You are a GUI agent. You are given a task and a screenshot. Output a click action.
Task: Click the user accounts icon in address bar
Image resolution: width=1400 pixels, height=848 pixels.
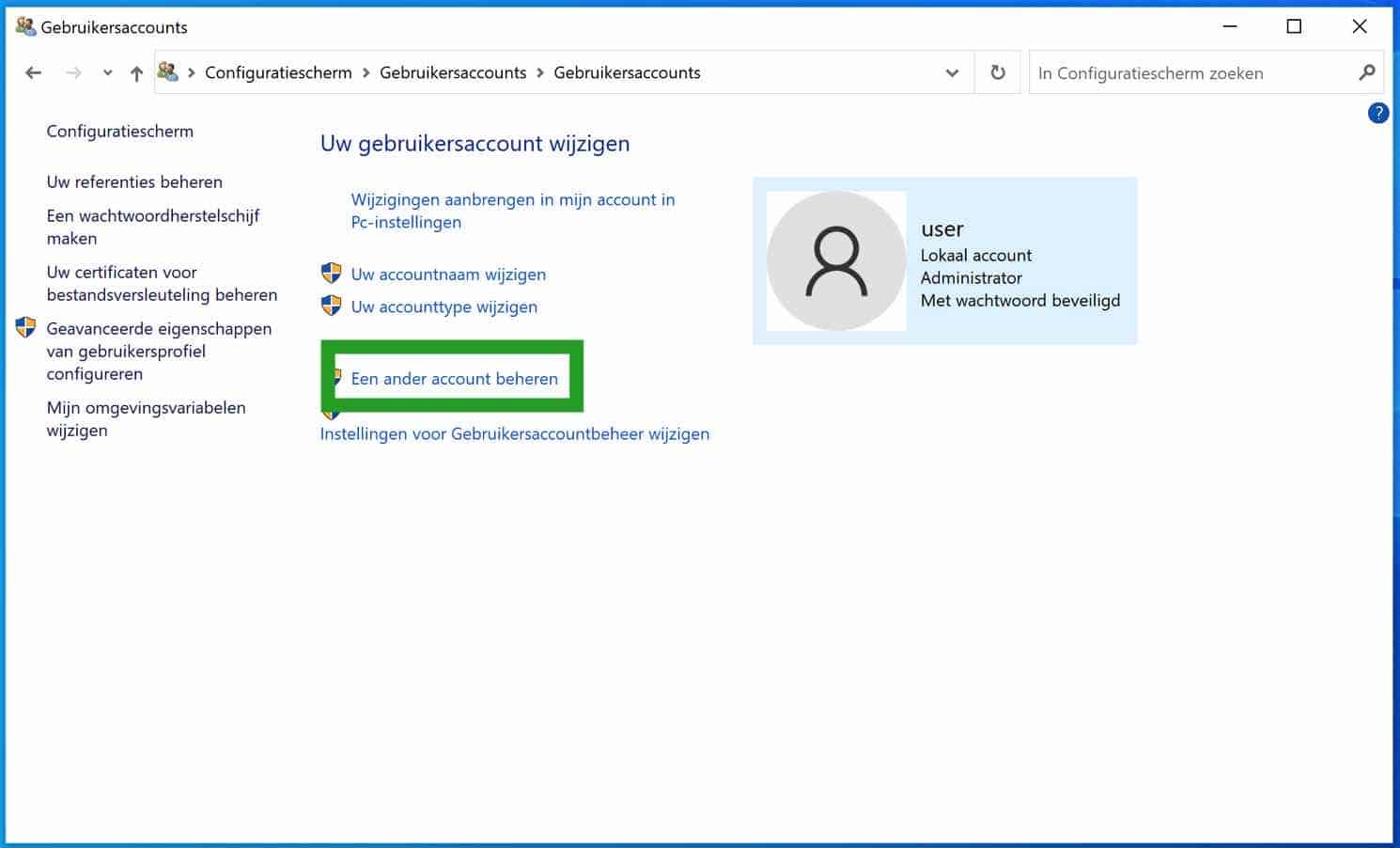tap(169, 72)
